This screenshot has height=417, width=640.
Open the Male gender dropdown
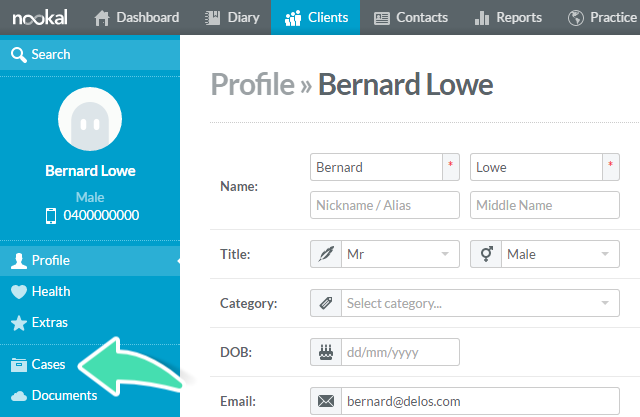pos(560,254)
